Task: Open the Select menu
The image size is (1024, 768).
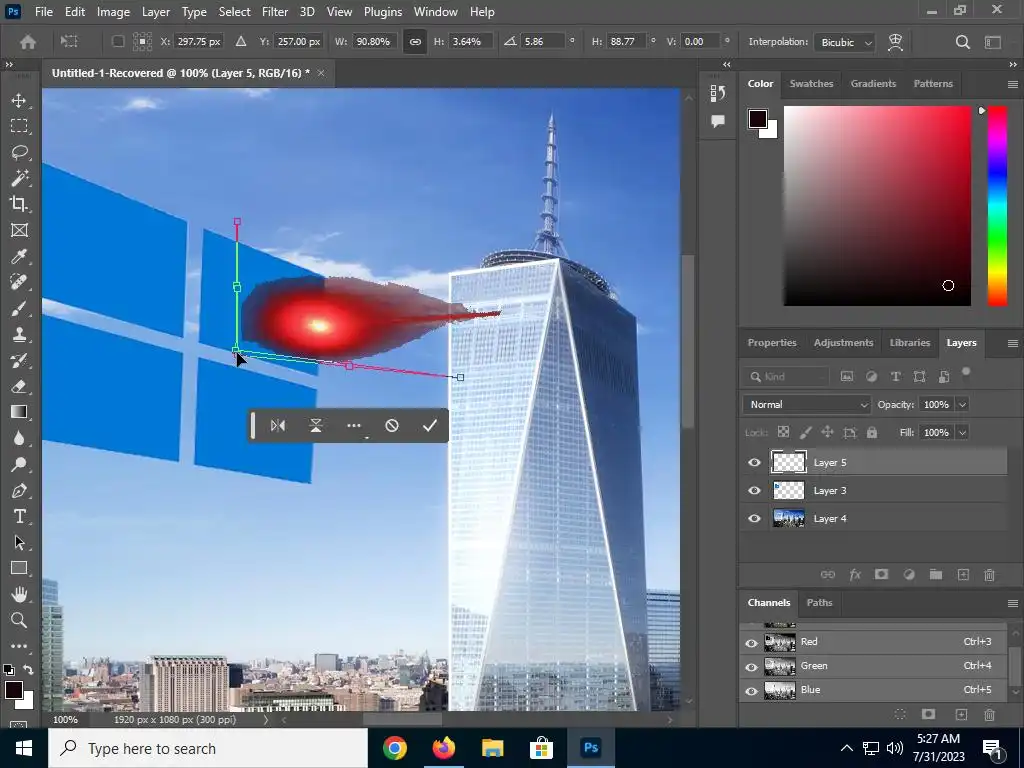Action: click(x=234, y=12)
